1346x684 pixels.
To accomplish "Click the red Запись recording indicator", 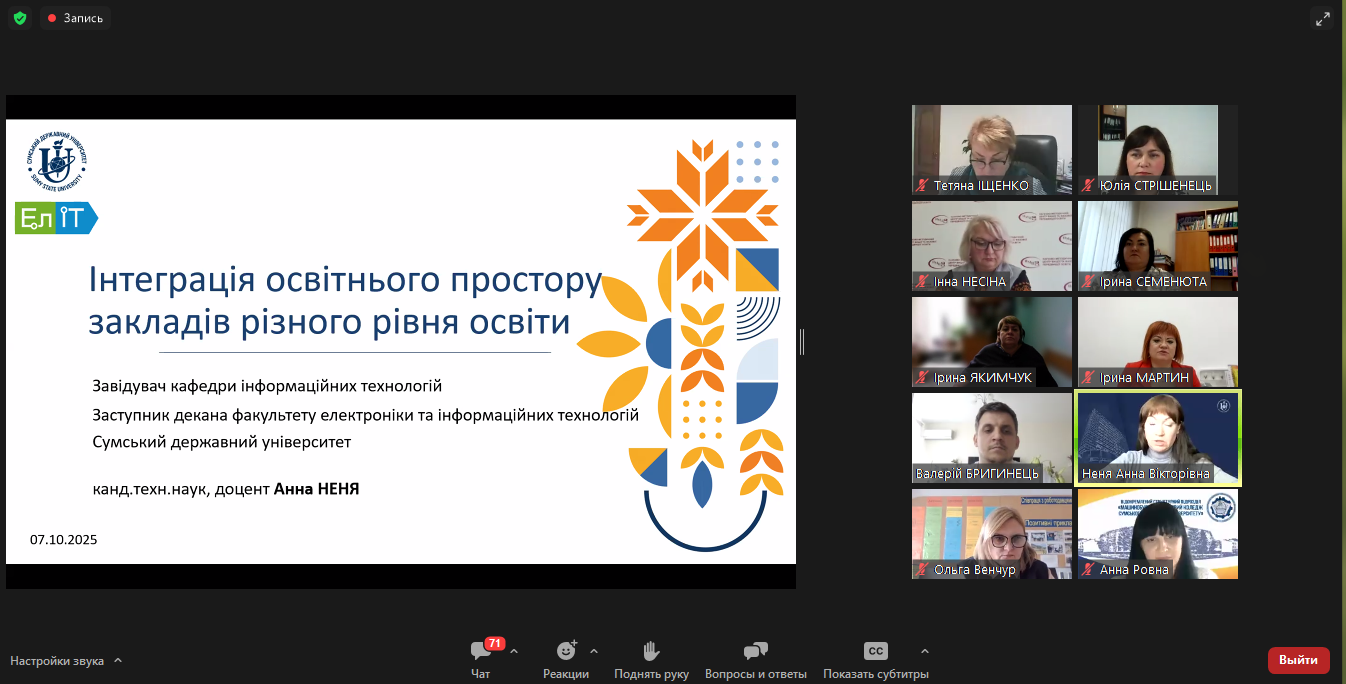I will click(75, 18).
